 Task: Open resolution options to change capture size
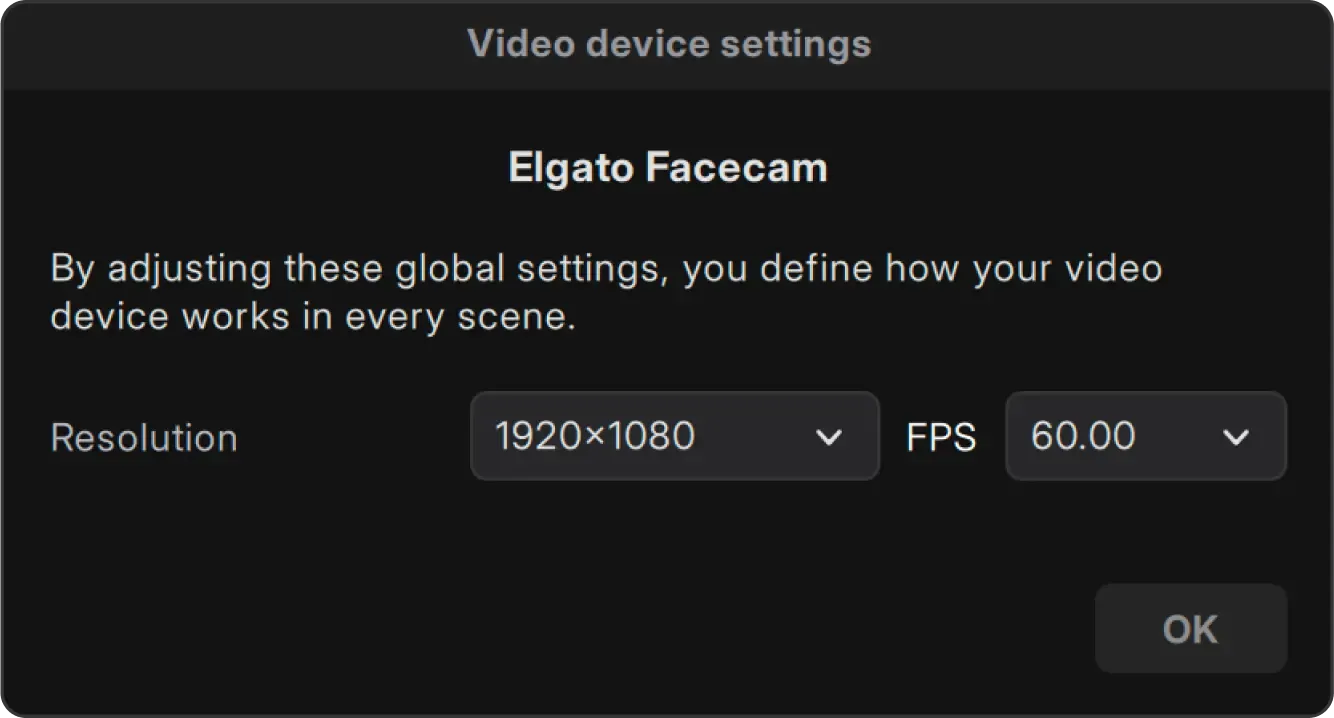(x=675, y=436)
